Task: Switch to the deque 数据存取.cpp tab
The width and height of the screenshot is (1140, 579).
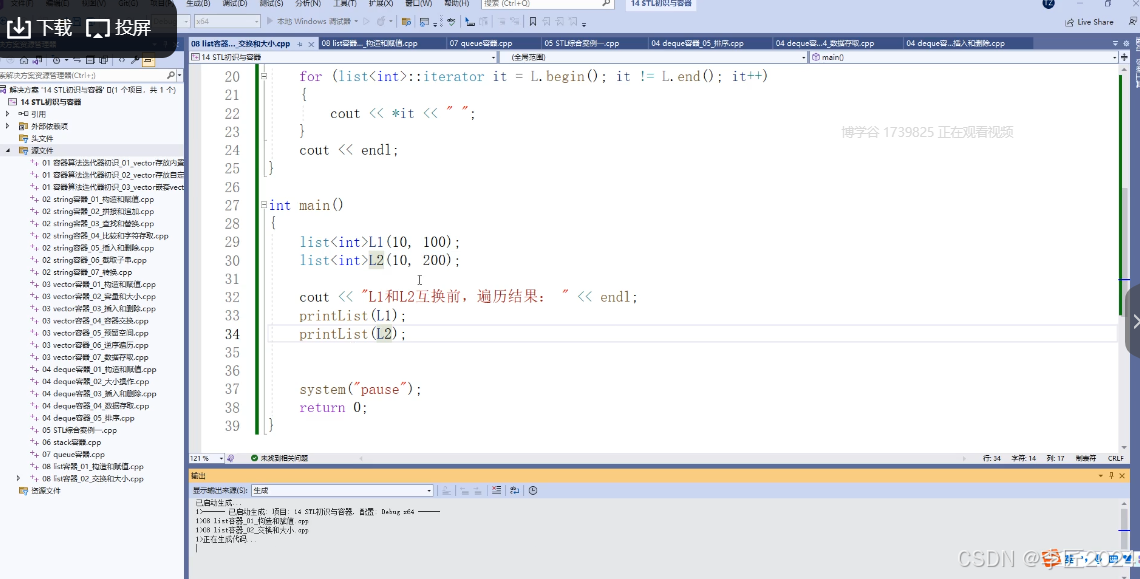Action: [824, 44]
